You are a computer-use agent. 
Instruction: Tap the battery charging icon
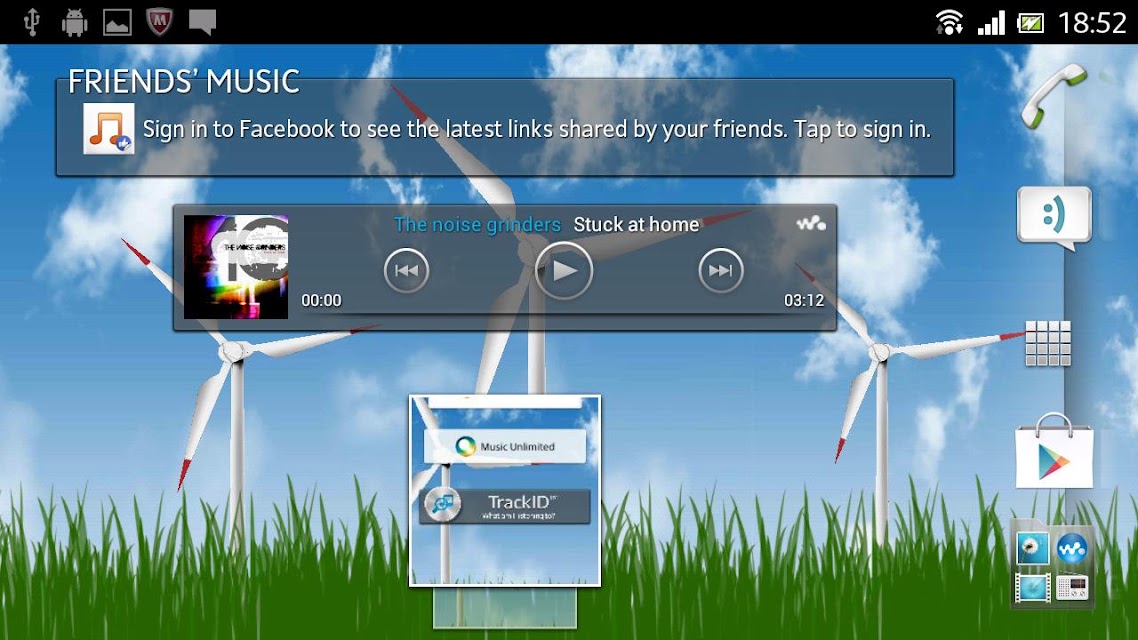(x=1031, y=23)
